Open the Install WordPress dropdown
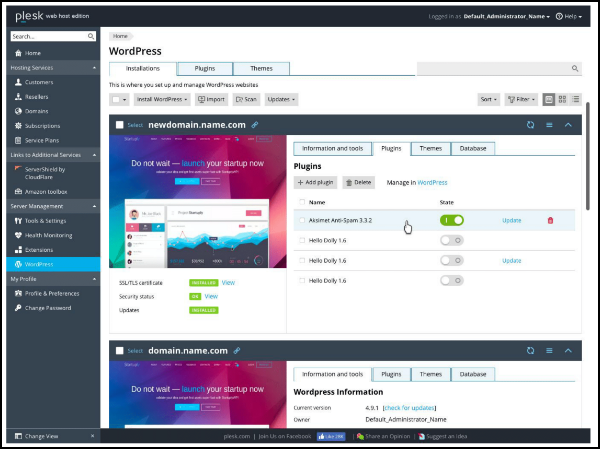This screenshot has width=600, height=449. [162, 100]
